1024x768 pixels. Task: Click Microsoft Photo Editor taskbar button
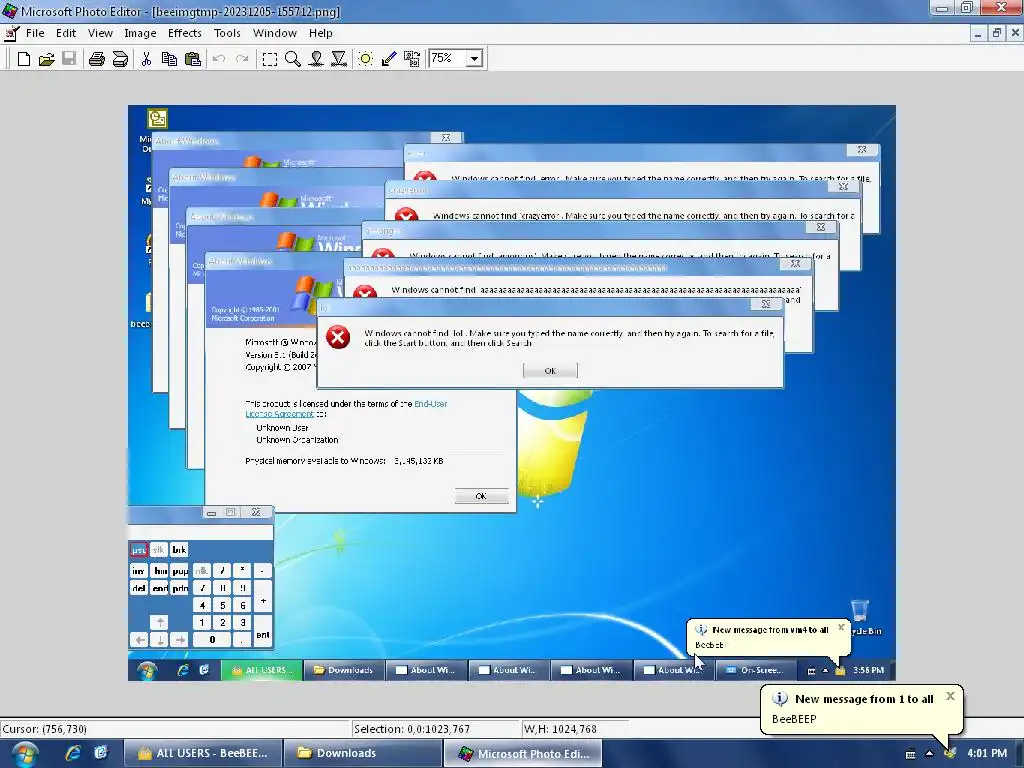point(522,753)
